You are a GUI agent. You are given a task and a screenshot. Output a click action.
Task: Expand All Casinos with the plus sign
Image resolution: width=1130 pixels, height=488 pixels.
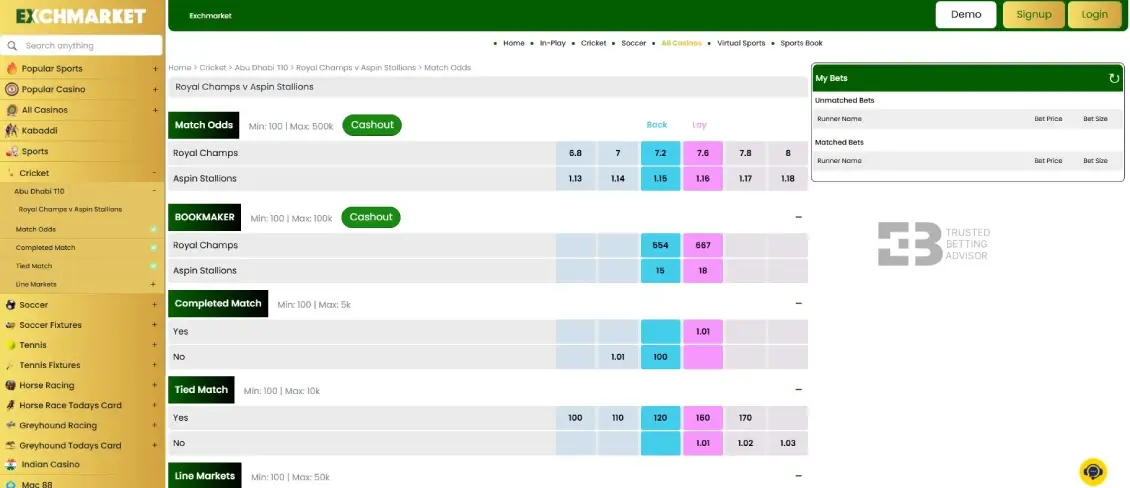[155, 110]
